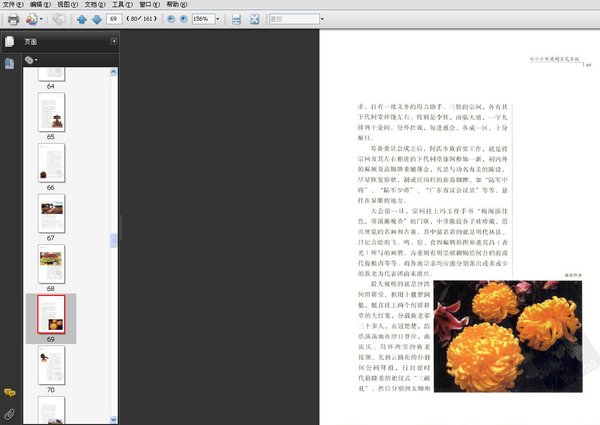Open the 文件 (File) menu
The height and width of the screenshot is (425, 600).
(x=11, y=4)
